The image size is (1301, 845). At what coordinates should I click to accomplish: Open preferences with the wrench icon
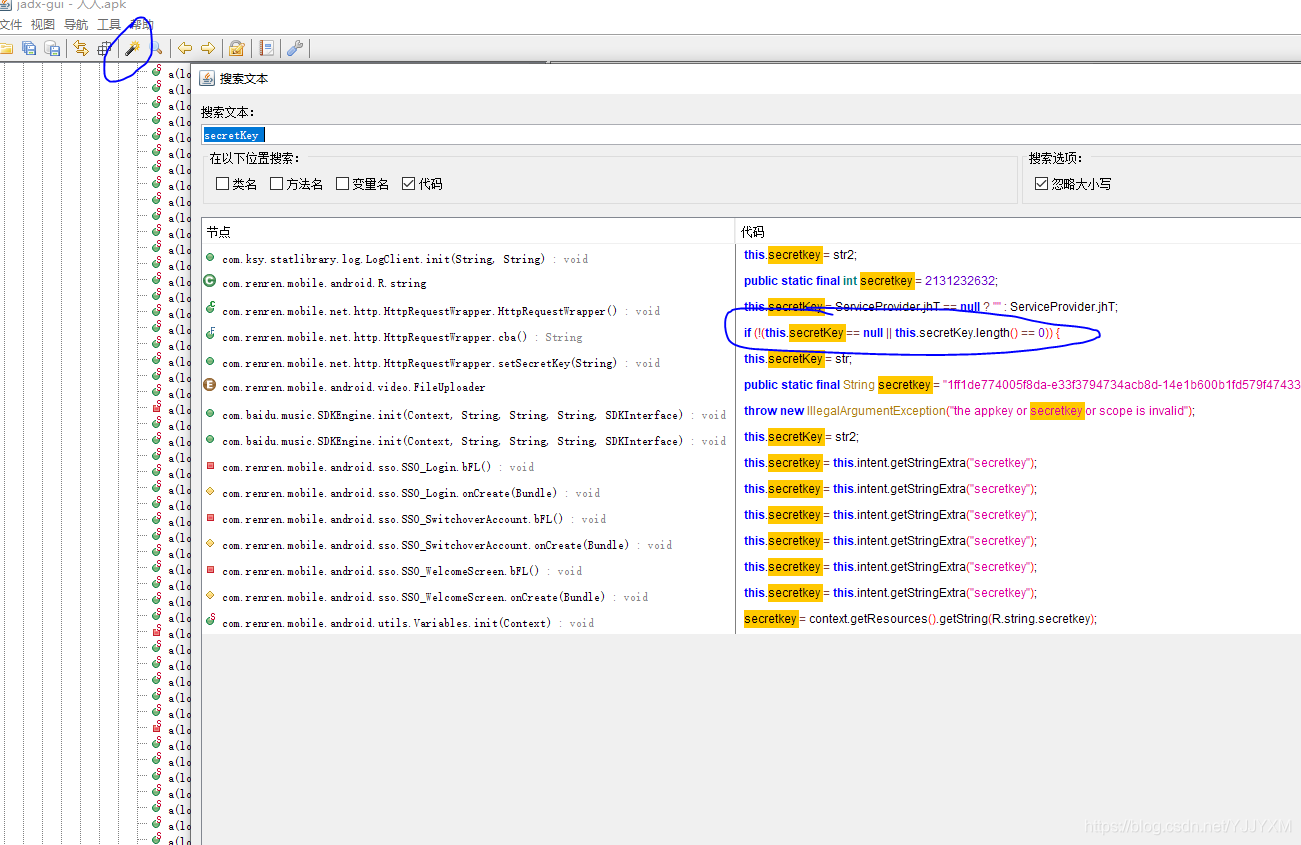click(295, 48)
